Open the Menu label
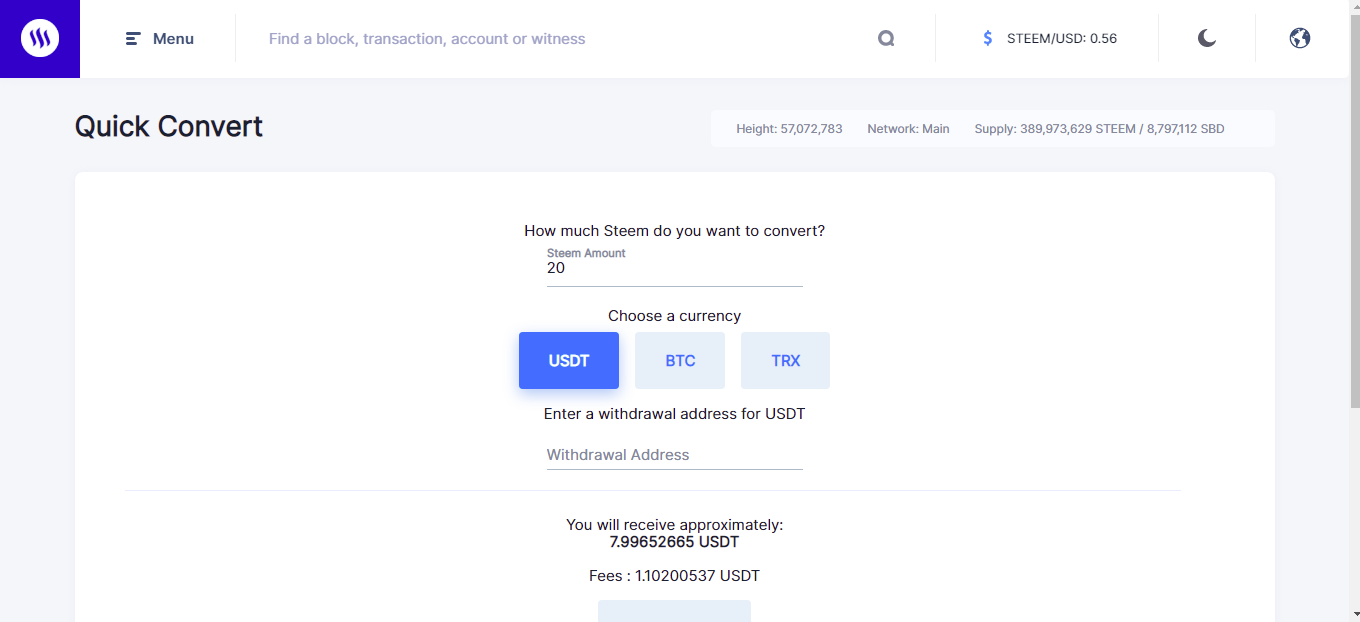The image size is (1360, 622). (x=174, y=39)
